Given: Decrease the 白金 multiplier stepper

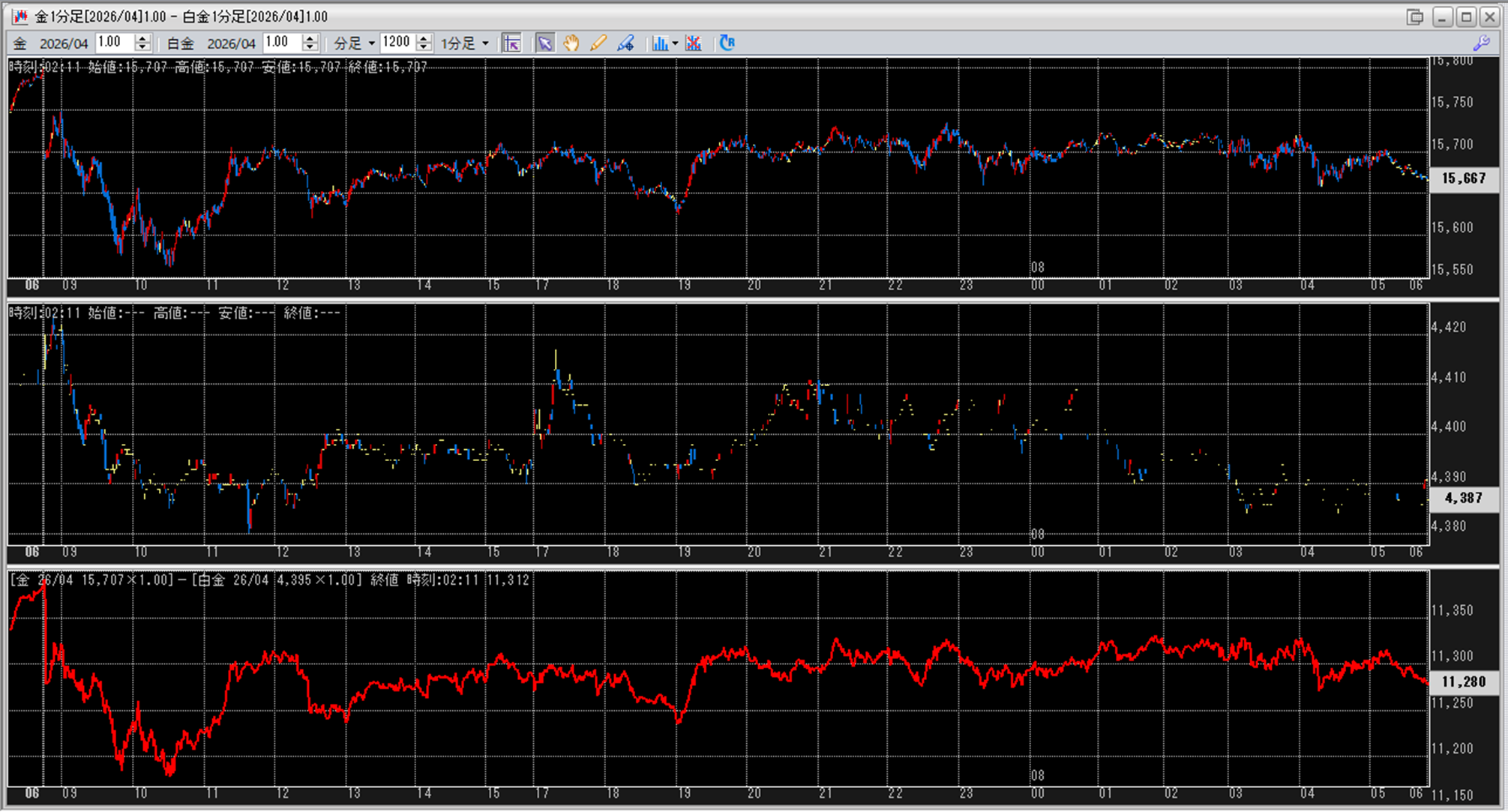Looking at the screenshot, I should tap(310, 48).
